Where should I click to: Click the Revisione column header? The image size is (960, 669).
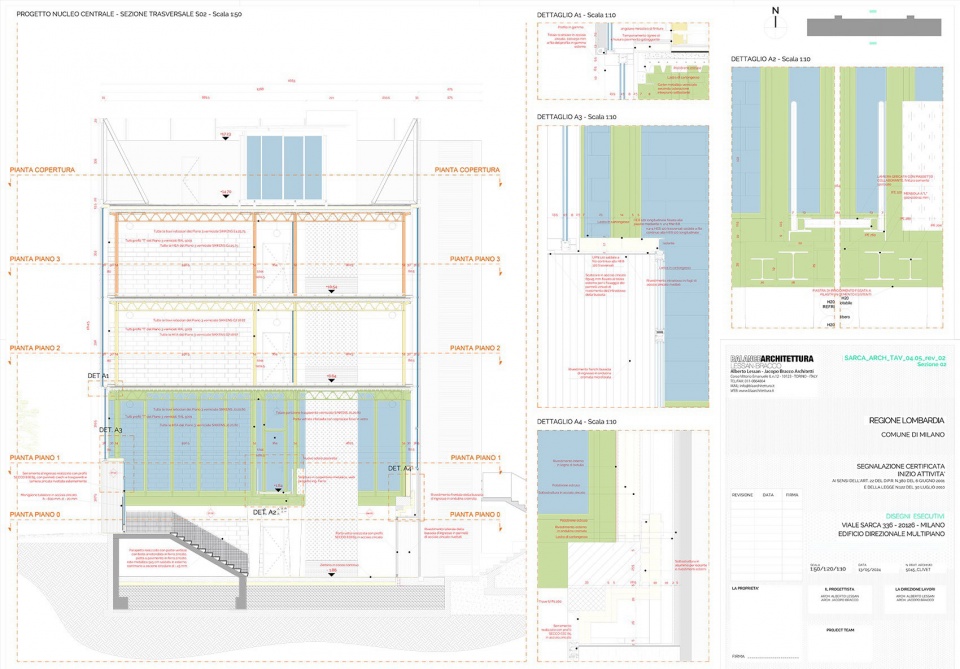point(742,494)
